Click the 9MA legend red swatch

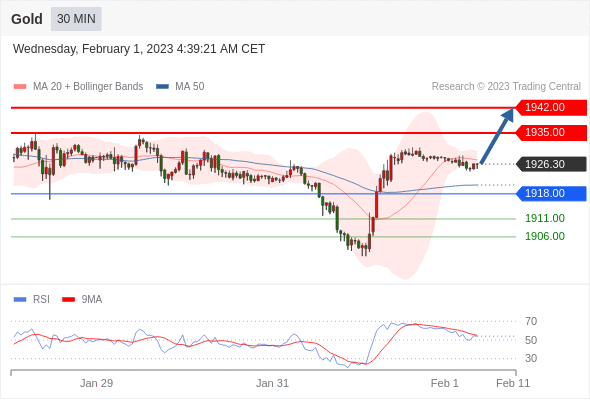(68, 300)
